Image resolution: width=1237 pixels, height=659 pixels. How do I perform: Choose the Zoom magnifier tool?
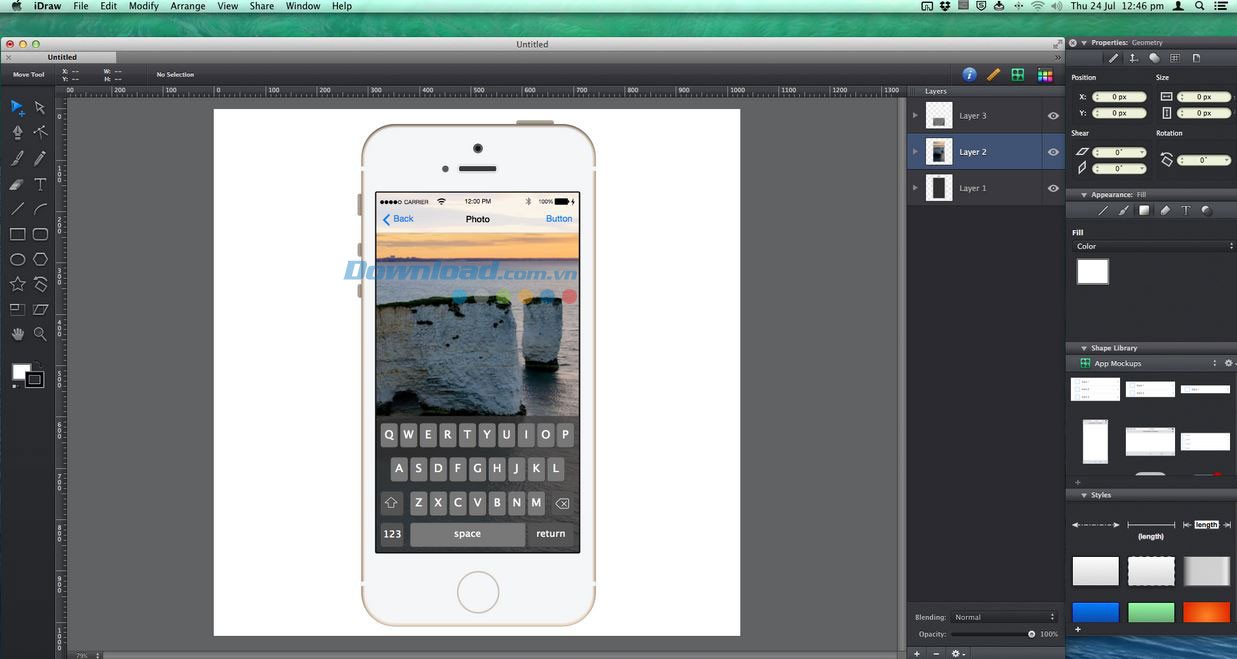[40, 334]
